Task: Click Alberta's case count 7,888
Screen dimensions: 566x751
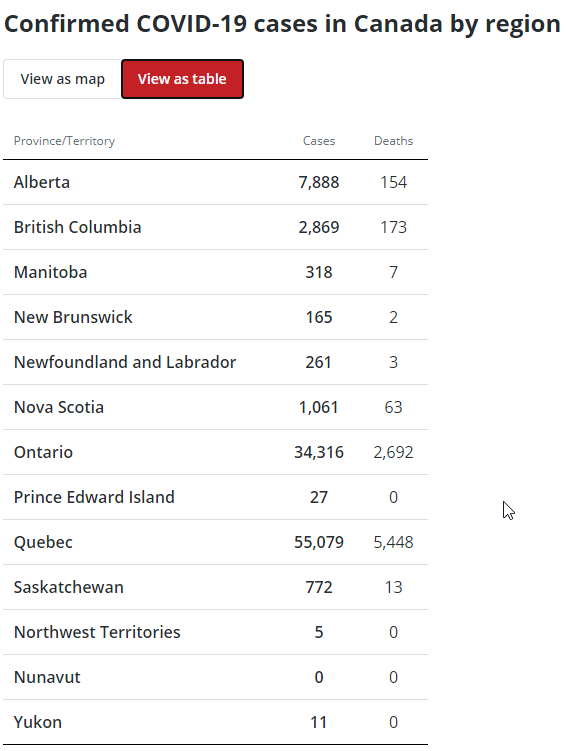Action: (319, 182)
